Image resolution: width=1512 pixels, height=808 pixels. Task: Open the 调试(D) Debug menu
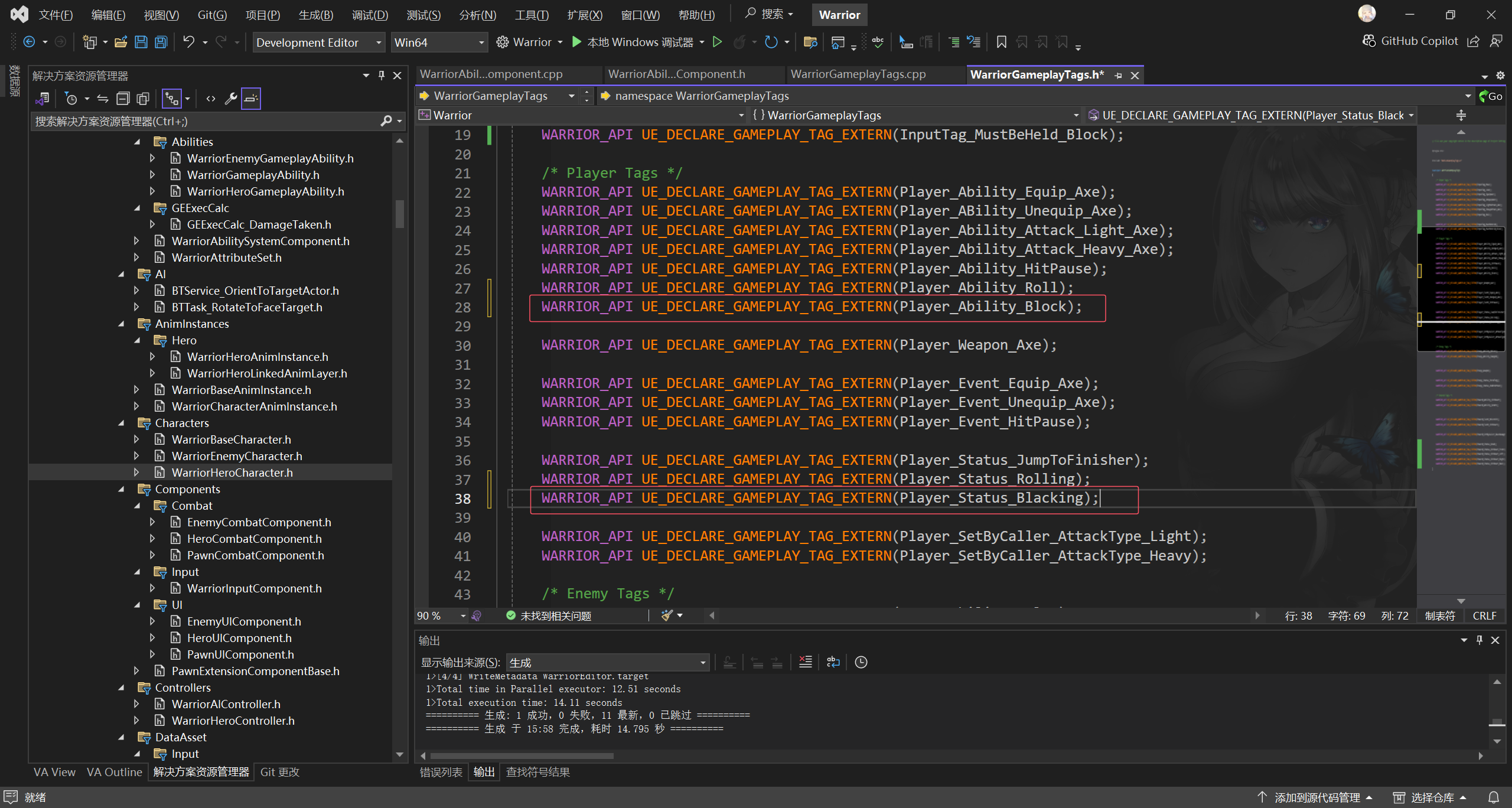[x=370, y=15]
